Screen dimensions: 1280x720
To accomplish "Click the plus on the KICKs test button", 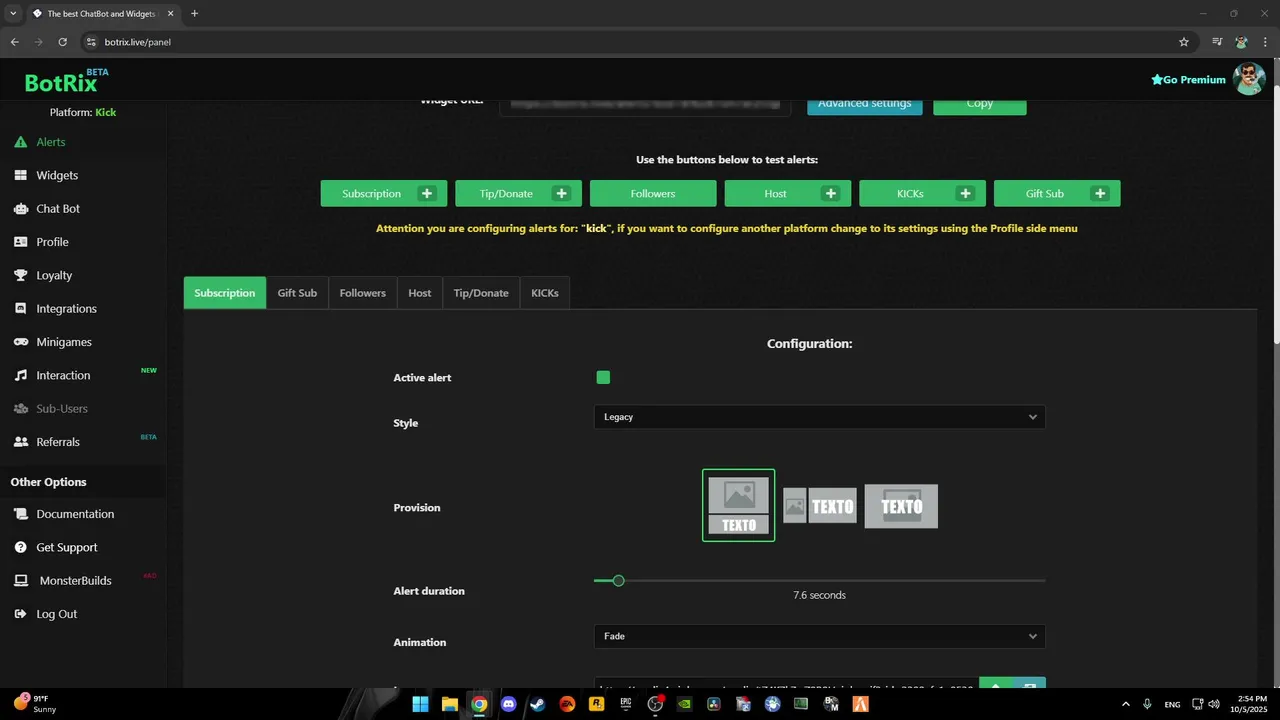I will coord(965,193).
